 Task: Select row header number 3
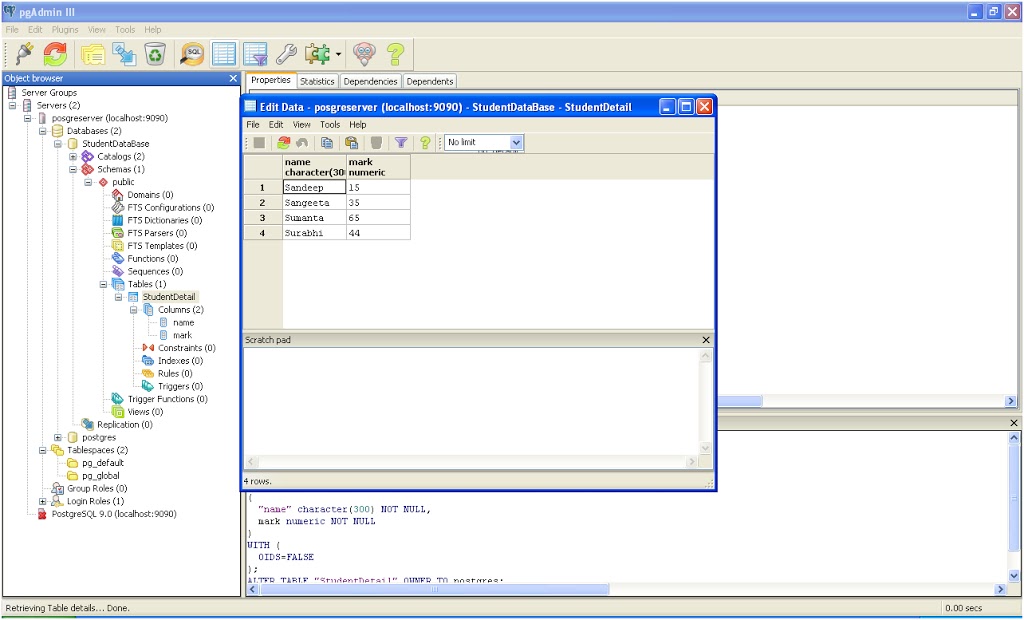click(263, 218)
